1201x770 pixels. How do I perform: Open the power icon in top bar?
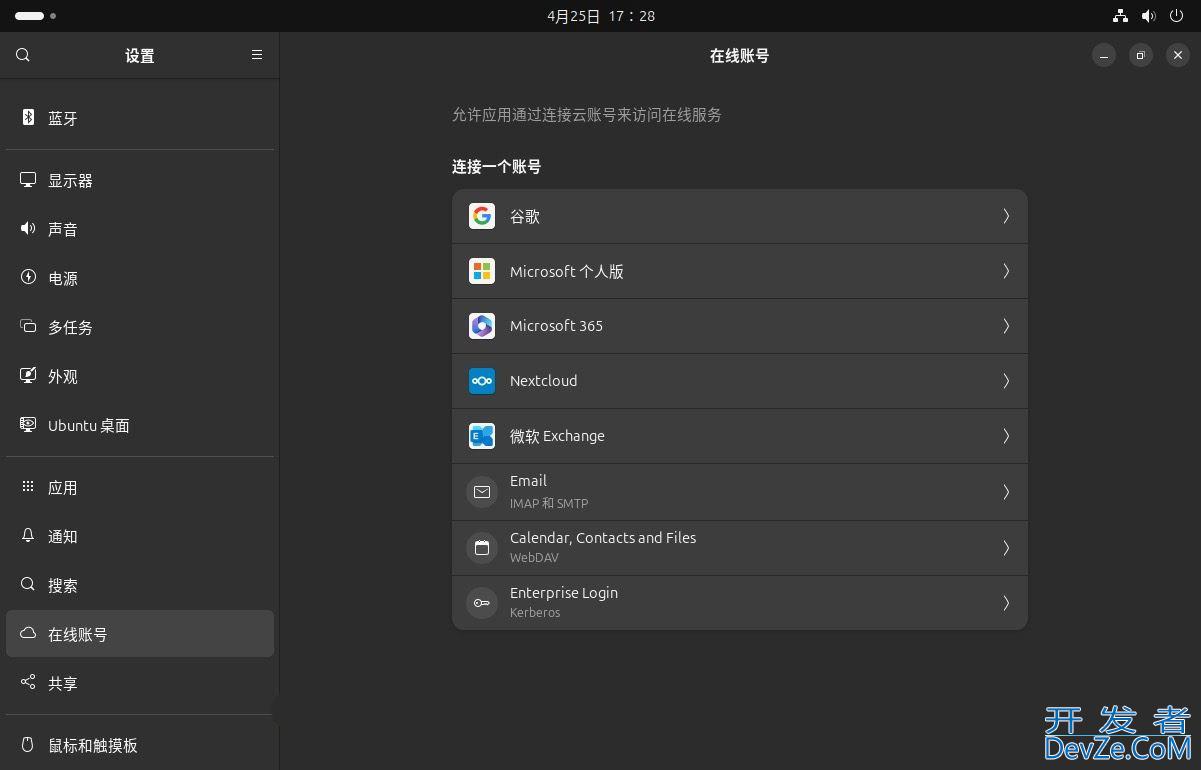[x=1176, y=16]
